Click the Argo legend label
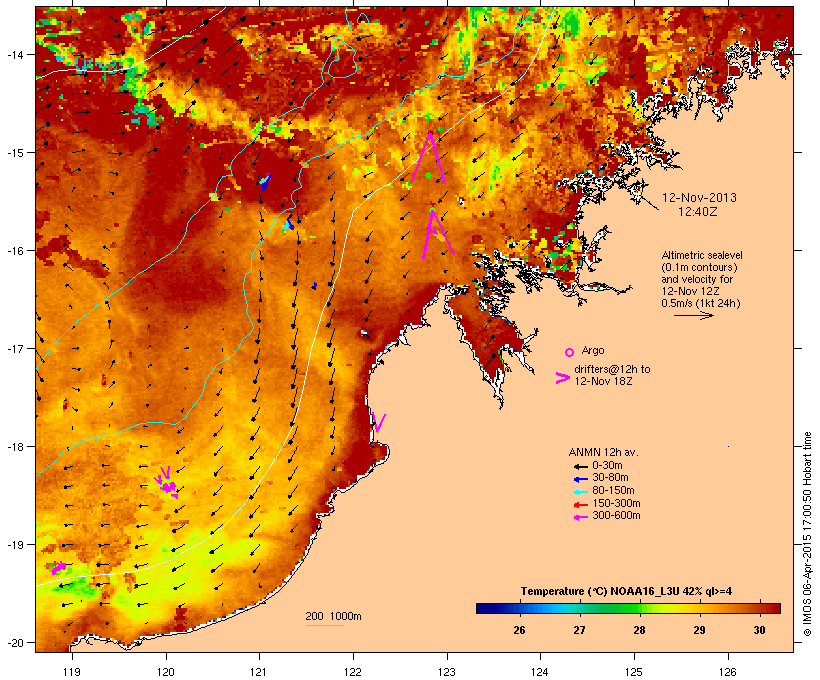Image resolution: width=820 pixels, height=680 pixels. click(593, 350)
